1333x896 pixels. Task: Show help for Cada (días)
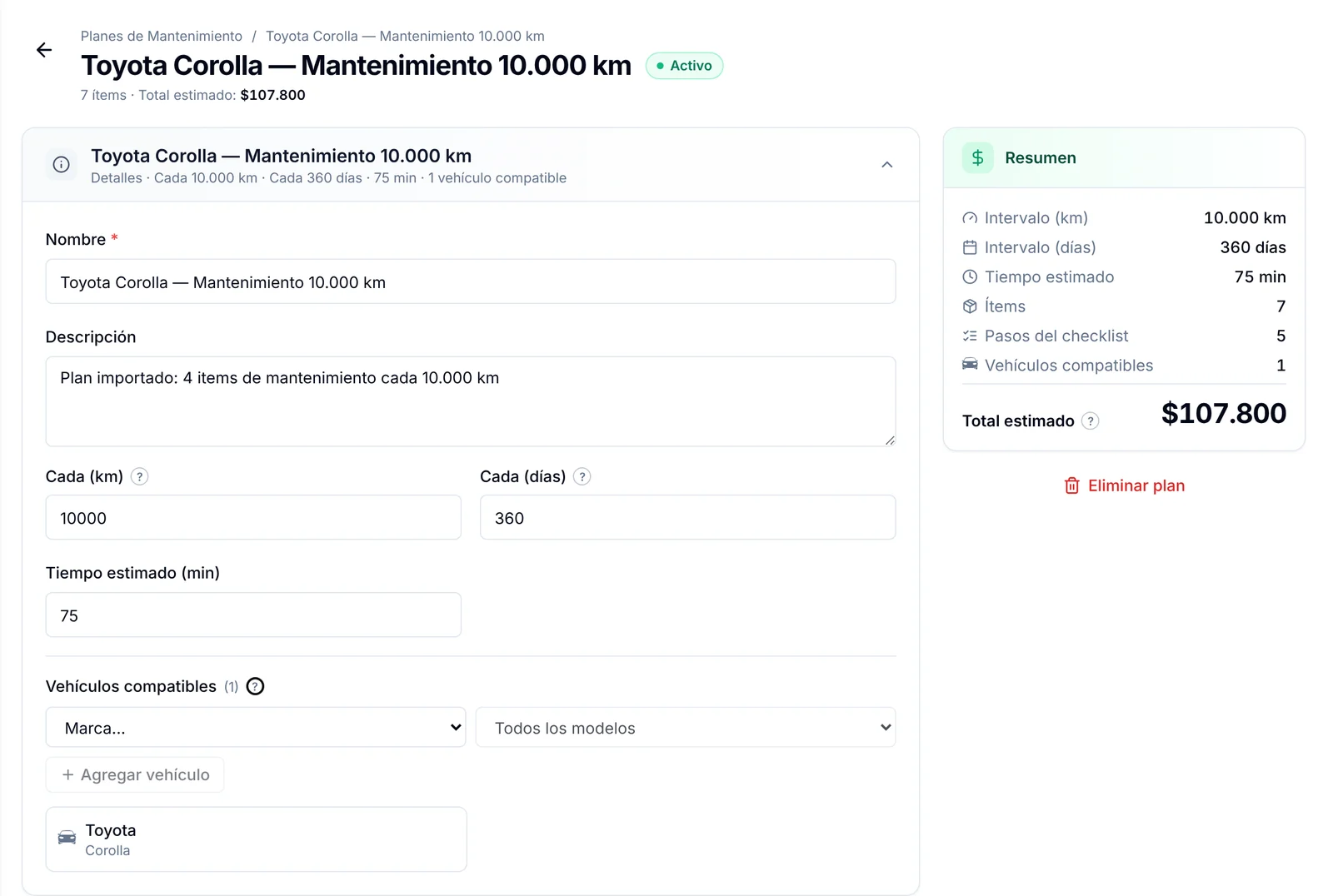tap(582, 476)
